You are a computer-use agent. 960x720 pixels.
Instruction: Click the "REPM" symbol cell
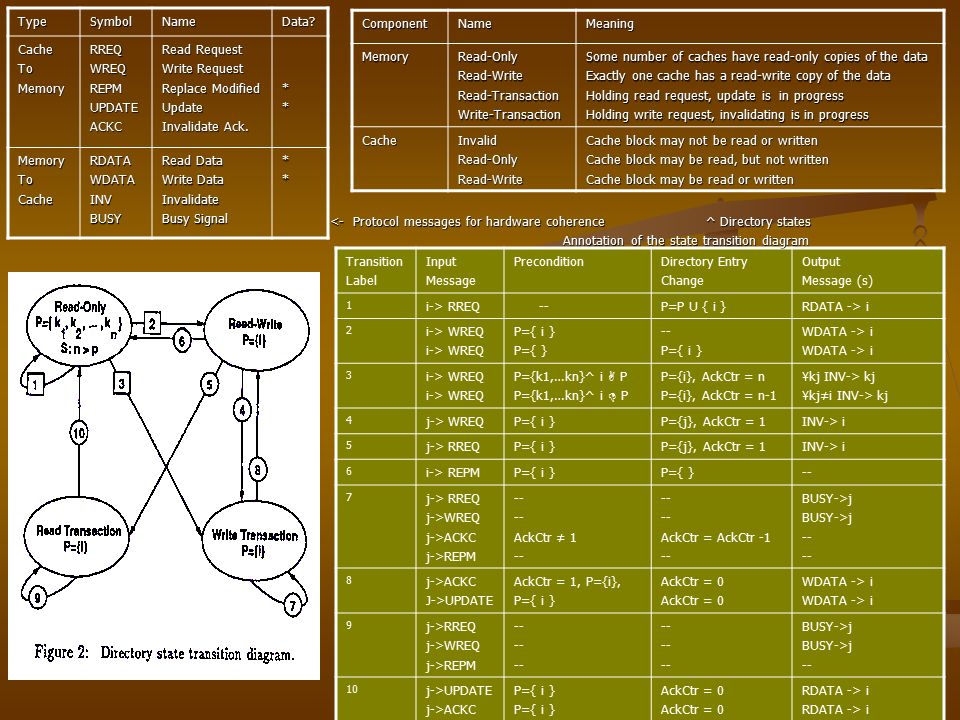point(105,88)
